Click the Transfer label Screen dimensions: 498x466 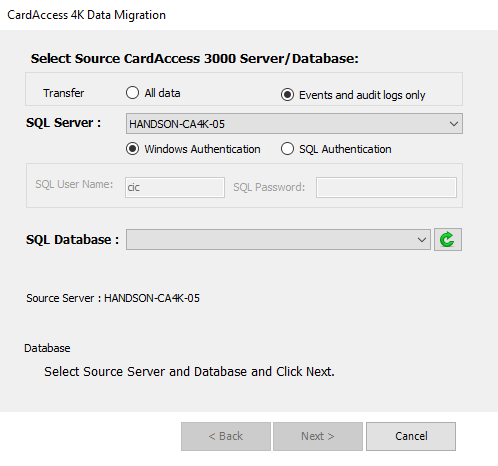(x=63, y=93)
